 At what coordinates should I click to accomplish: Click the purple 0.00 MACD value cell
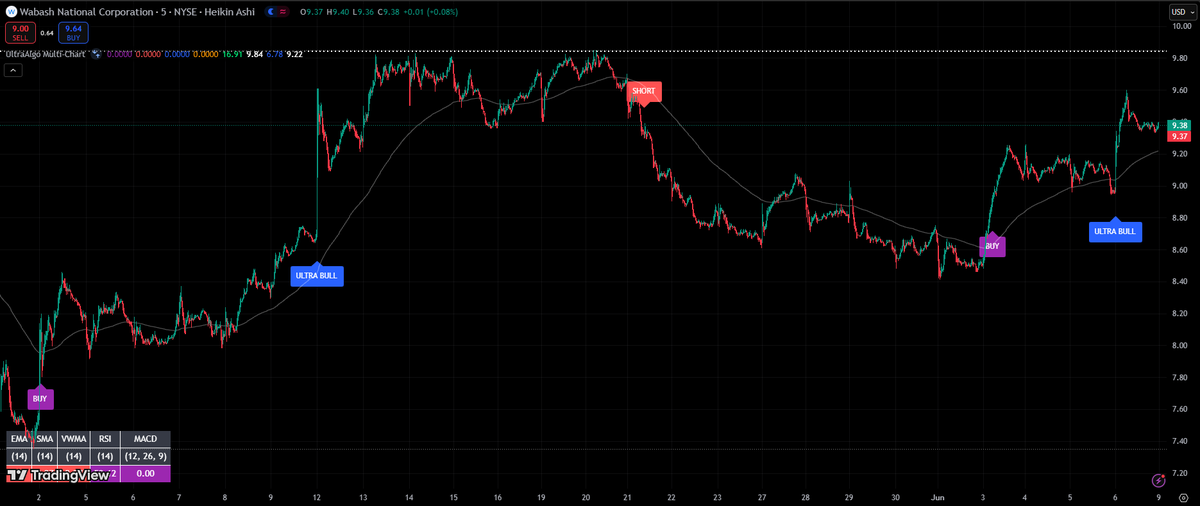(145, 473)
